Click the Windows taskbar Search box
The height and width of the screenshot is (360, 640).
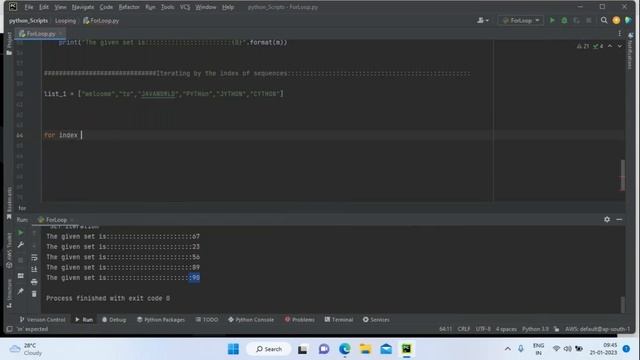(x=269, y=349)
